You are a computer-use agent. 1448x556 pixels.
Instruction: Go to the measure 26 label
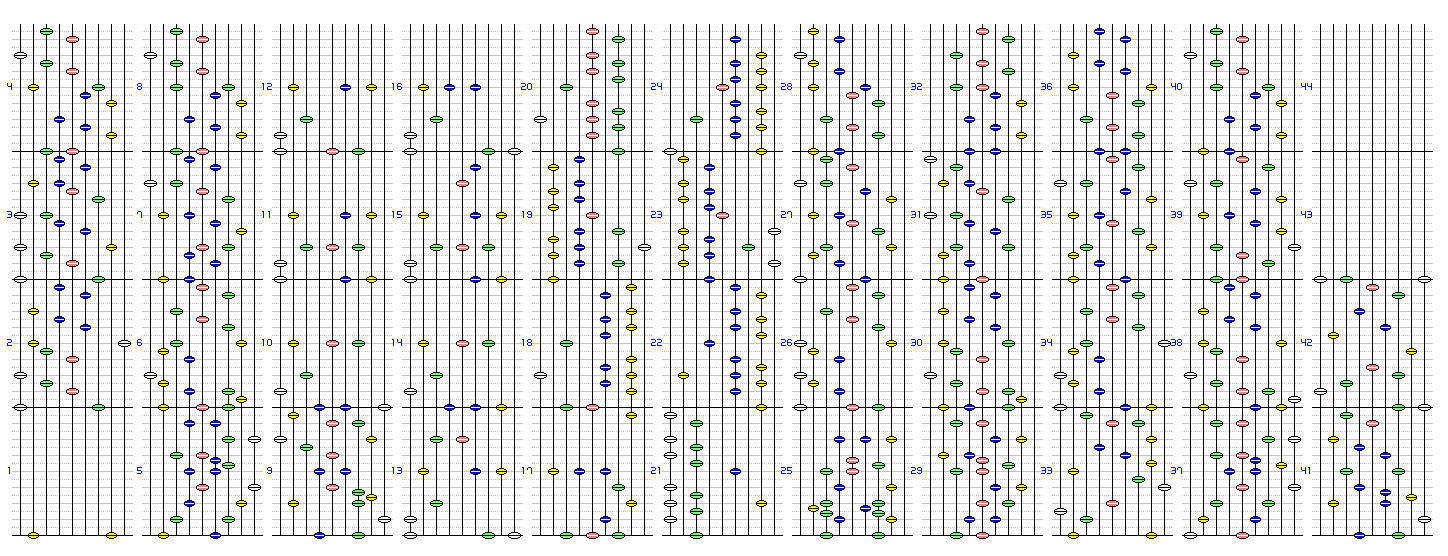pyautogui.click(x=786, y=343)
